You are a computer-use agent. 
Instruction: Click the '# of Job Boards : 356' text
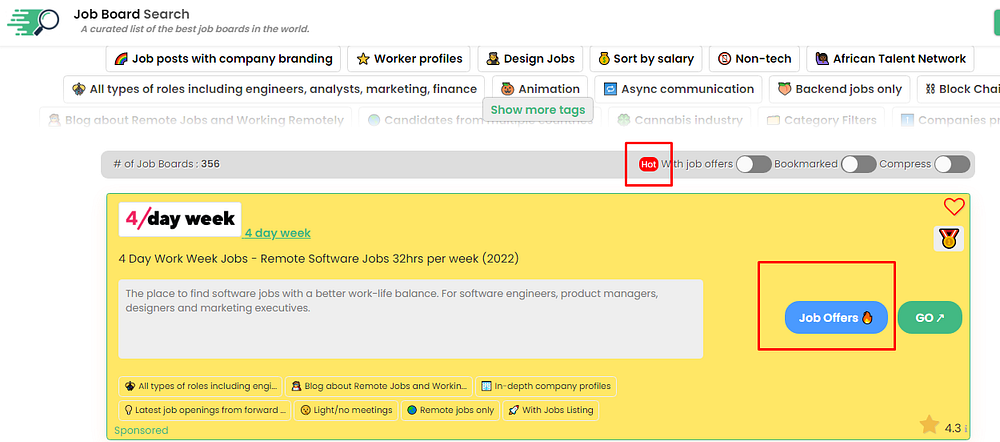tap(166, 164)
